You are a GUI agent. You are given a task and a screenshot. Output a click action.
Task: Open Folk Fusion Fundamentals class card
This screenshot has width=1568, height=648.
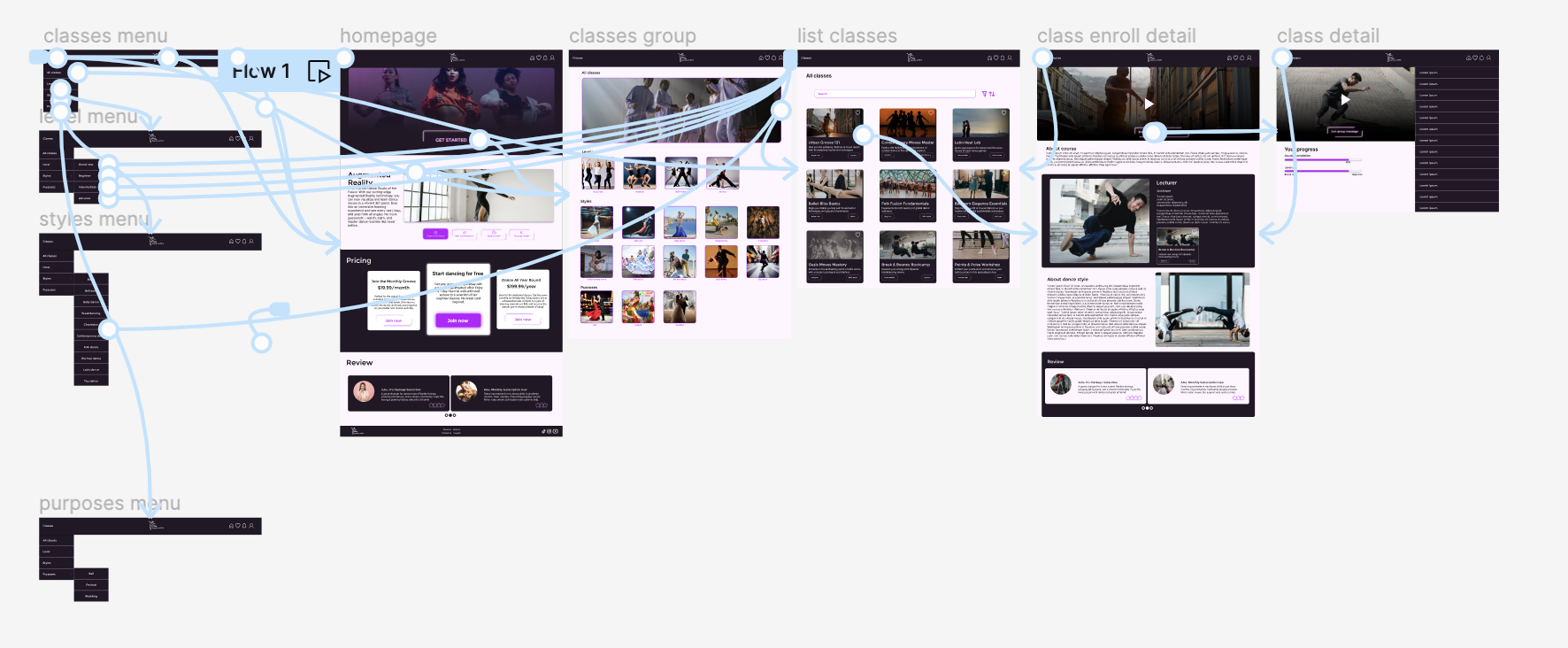click(908, 196)
